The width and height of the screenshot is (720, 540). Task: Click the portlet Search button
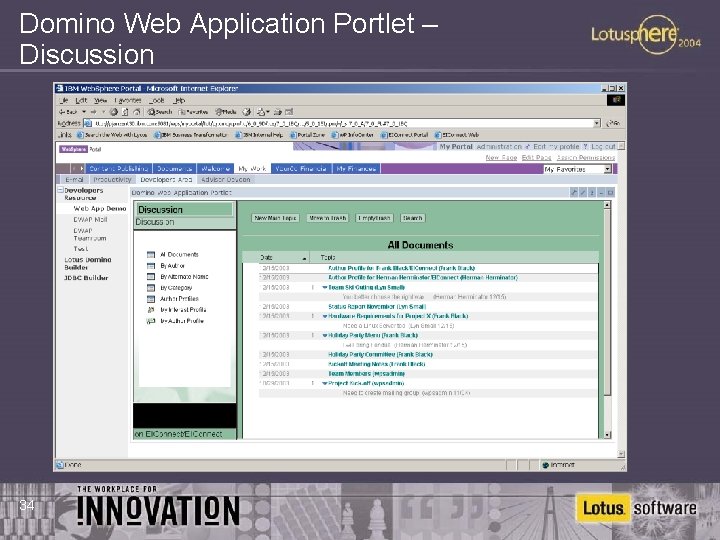412,218
